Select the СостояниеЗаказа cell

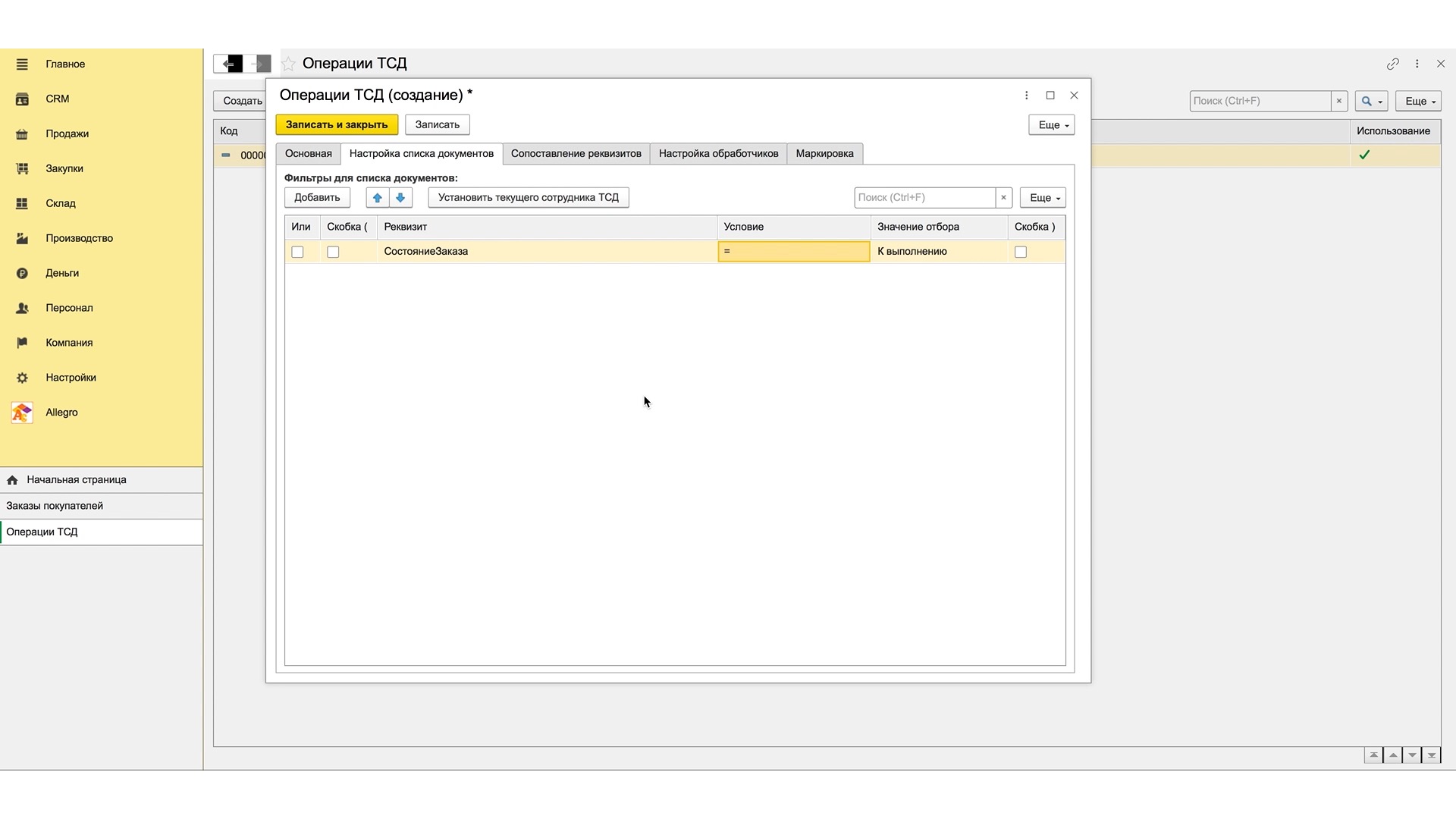547,252
